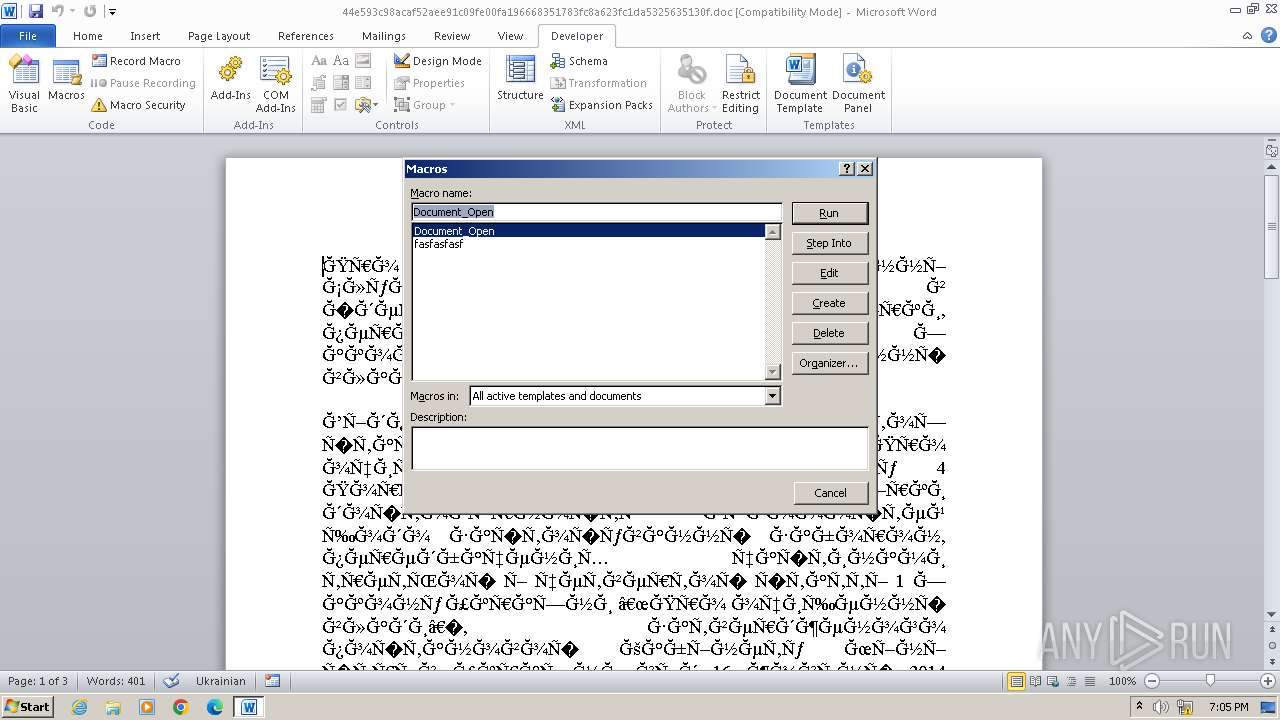
Task: Open the Group controls dropdown
Action: pos(425,105)
